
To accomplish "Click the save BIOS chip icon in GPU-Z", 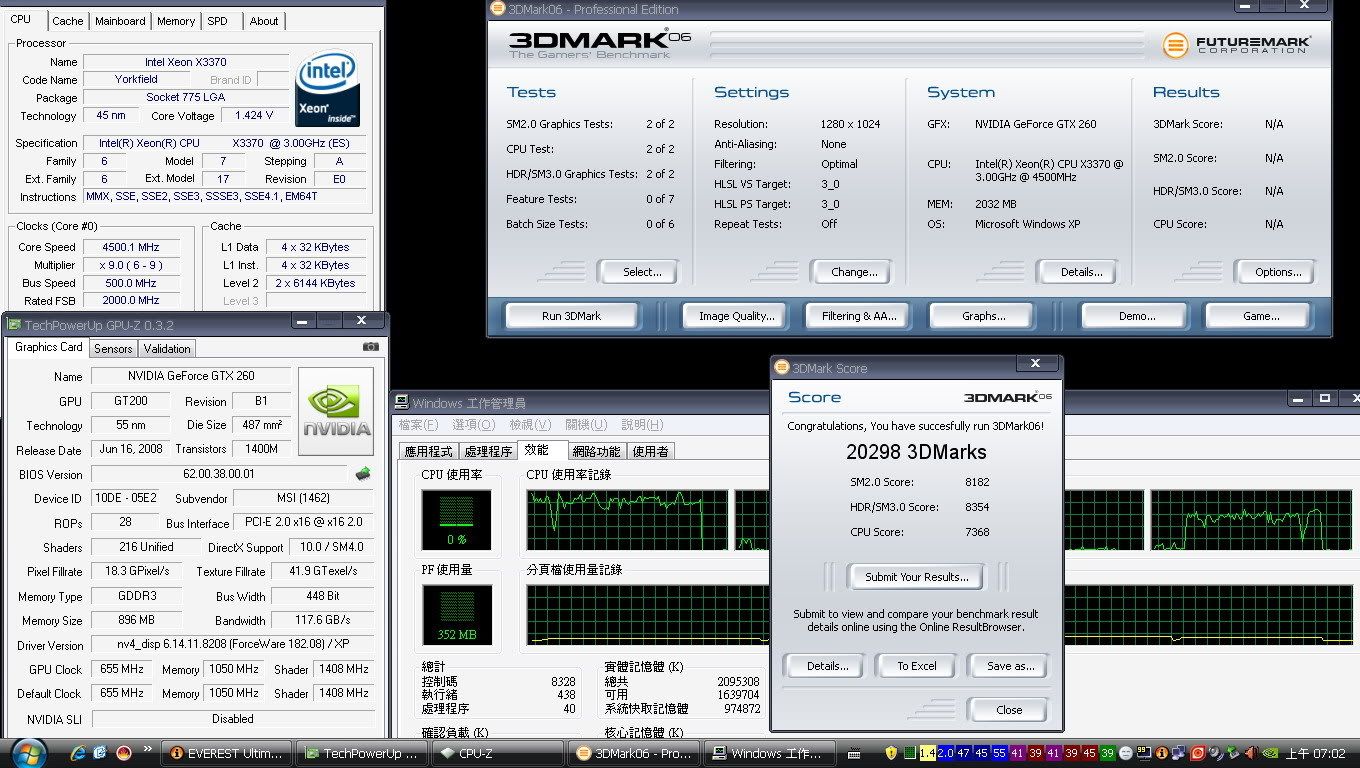I will (363, 474).
